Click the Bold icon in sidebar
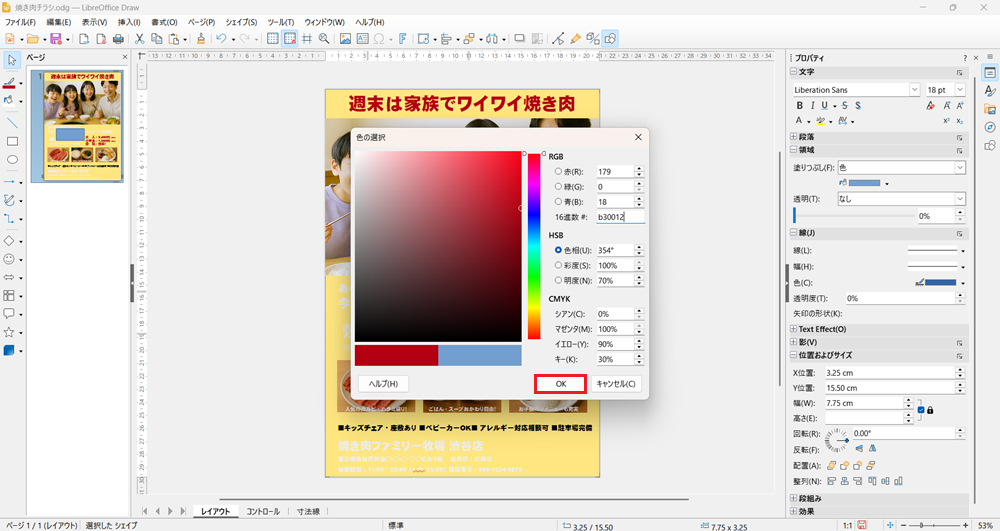Viewport: 1000px width, 531px height. [x=799, y=106]
